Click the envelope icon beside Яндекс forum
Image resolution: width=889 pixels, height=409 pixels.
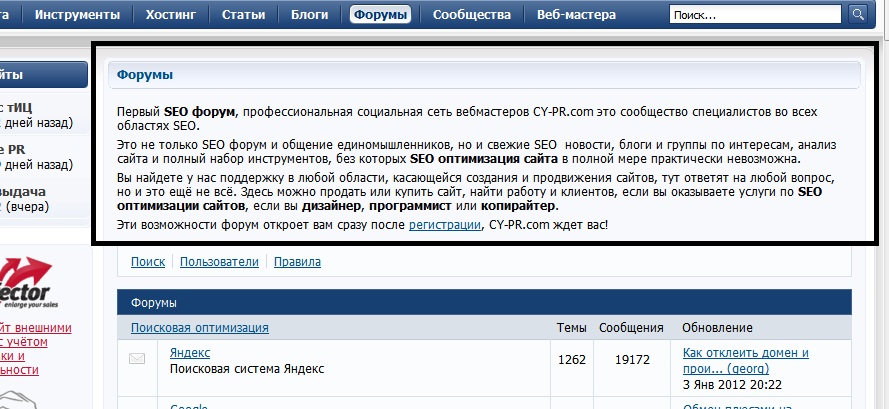tap(137, 358)
